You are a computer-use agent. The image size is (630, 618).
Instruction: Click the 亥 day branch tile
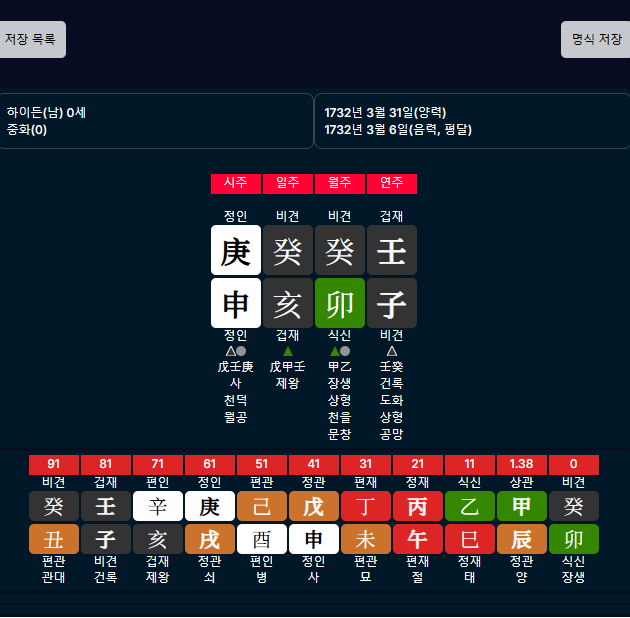288,303
